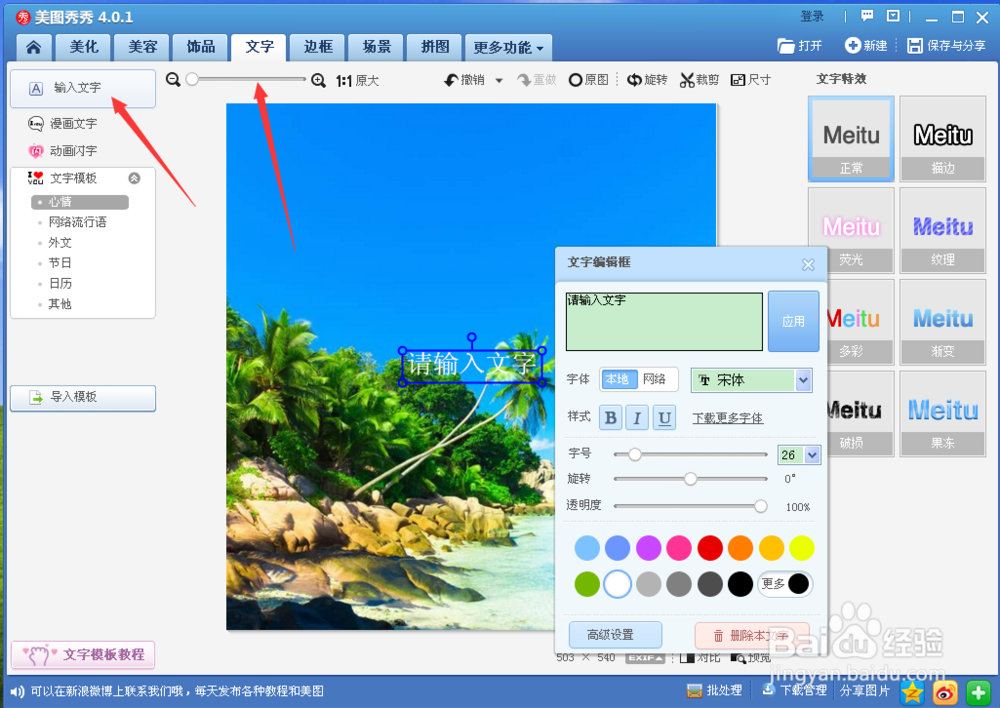Choose the 纹理 text effect

943,230
